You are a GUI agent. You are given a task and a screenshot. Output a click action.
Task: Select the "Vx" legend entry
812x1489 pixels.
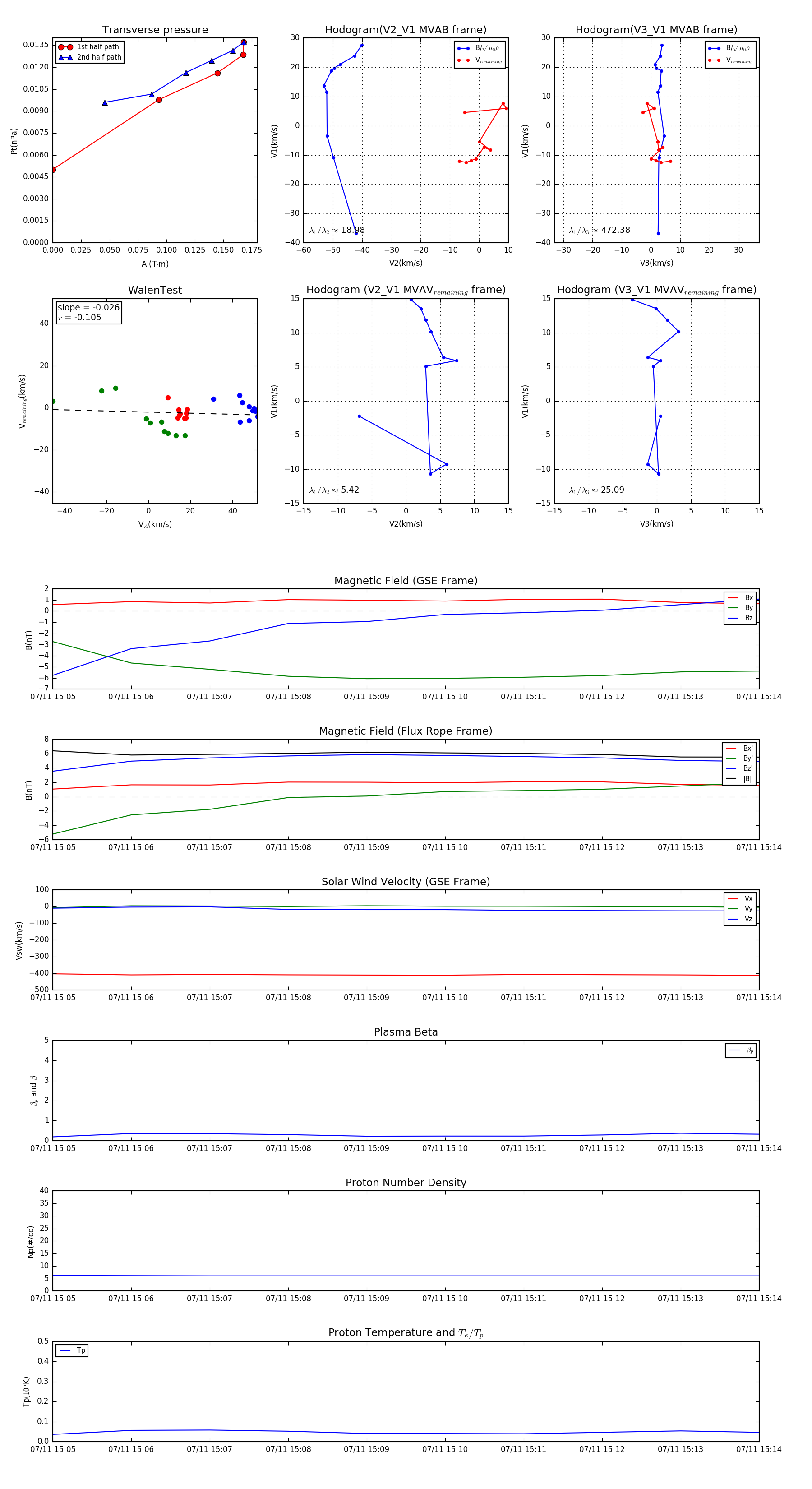pyautogui.click(x=740, y=899)
